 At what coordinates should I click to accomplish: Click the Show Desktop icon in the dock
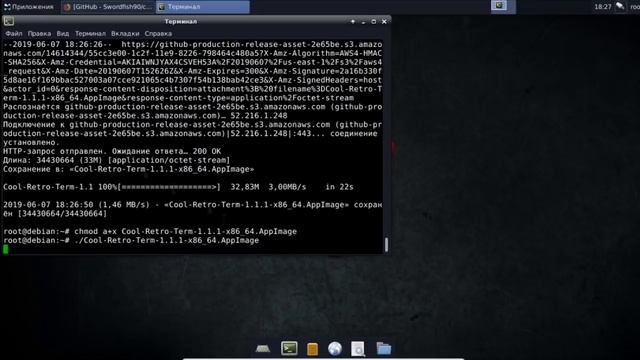pyautogui.click(x=262, y=349)
